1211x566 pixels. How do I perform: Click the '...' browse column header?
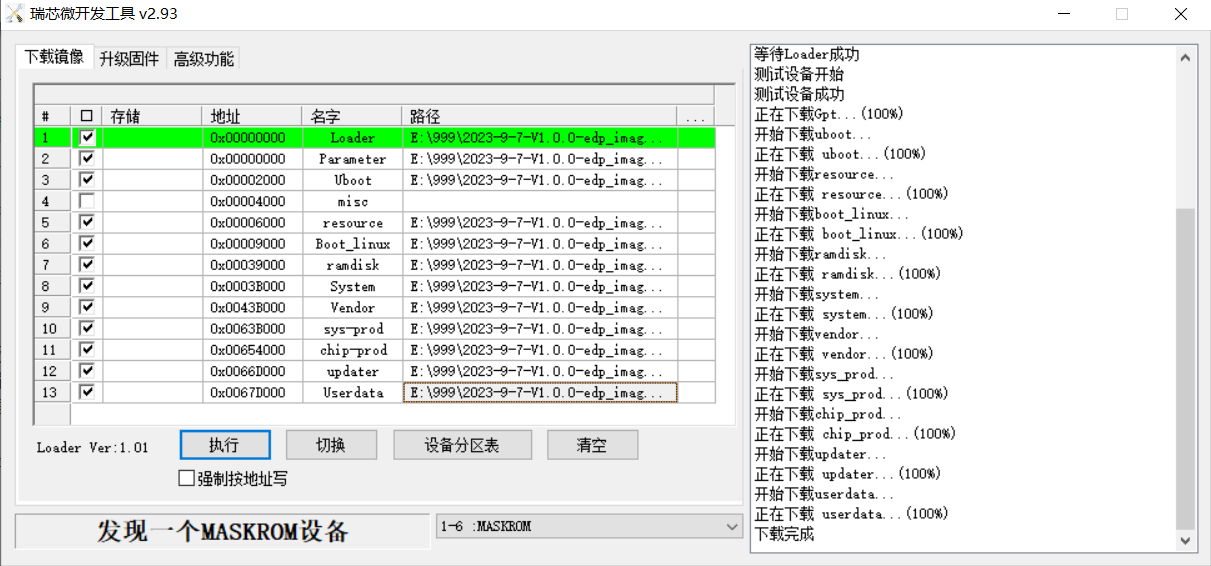(x=695, y=116)
